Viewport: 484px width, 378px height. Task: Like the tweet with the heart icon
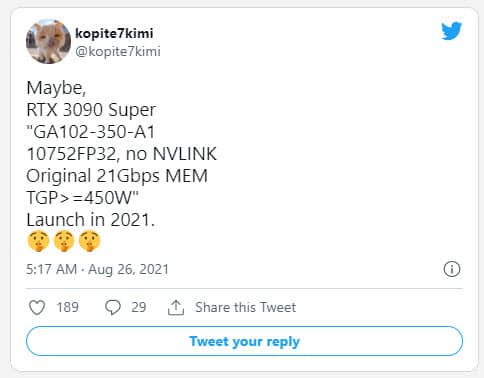coord(37,307)
